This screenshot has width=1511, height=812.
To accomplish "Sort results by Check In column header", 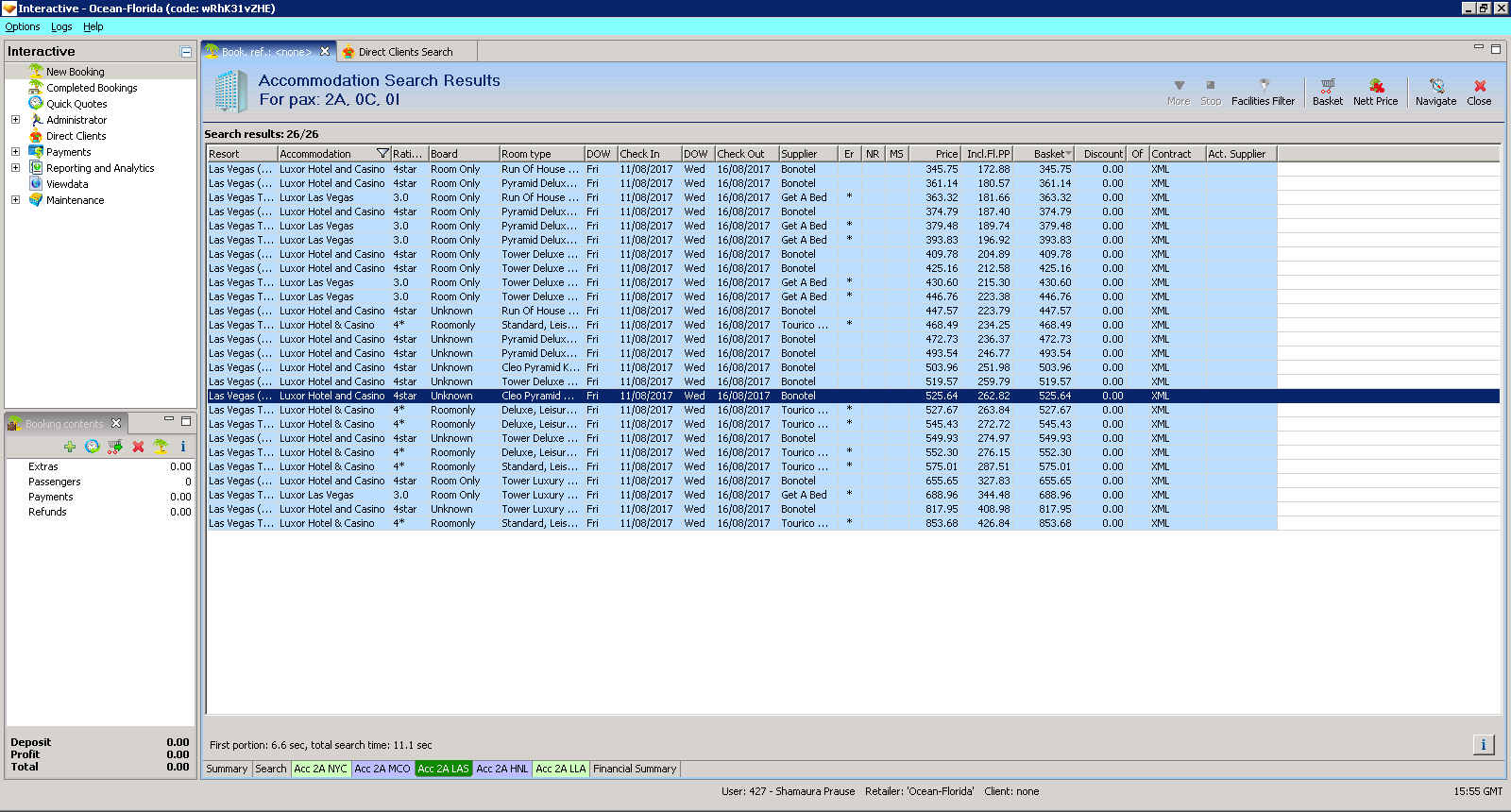I will click(650, 154).
